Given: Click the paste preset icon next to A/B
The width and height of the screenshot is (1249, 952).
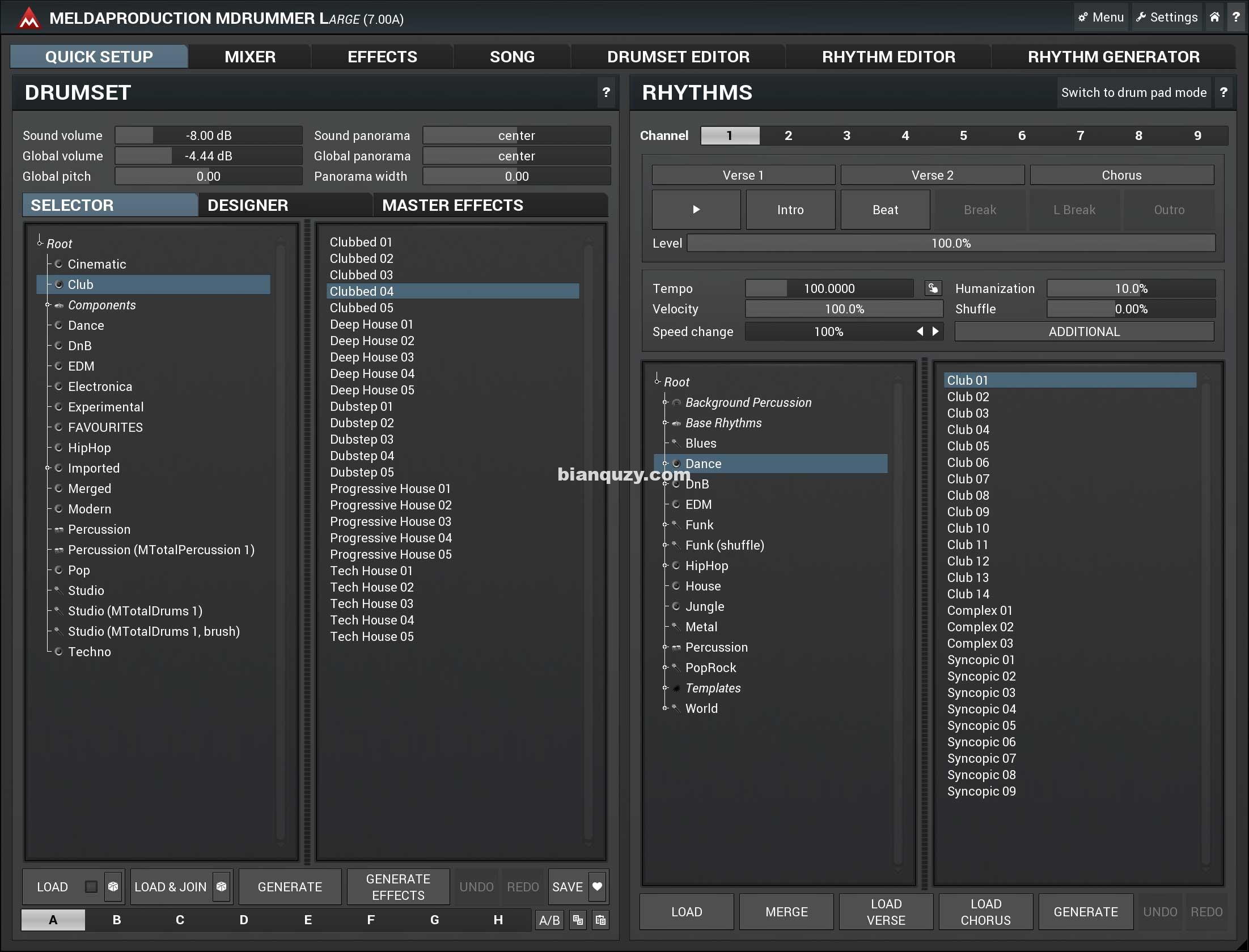Looking at the screenshot, I should (x=600, y=920).
